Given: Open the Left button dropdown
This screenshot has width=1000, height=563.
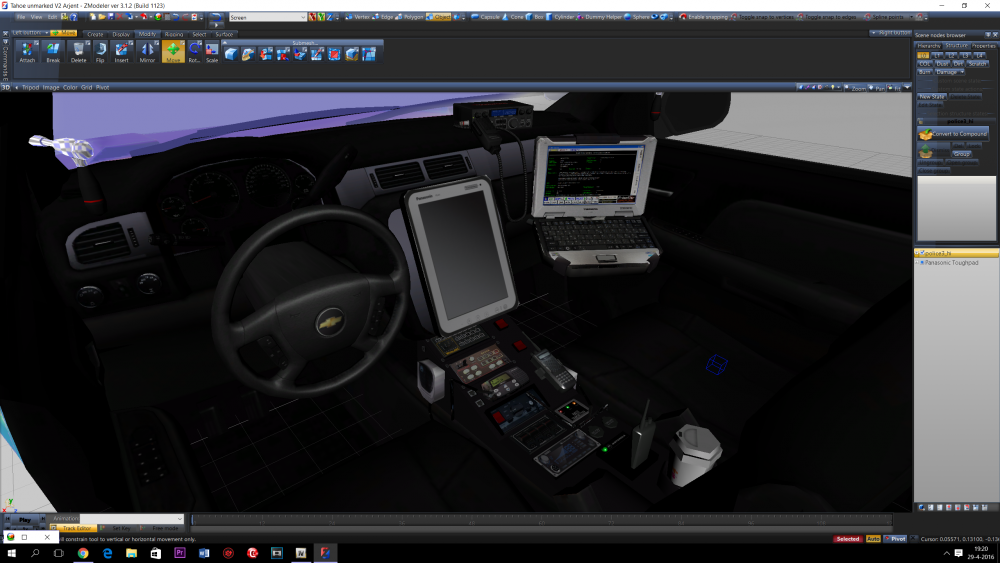Looking at the screenshot, I should pyautogui.click(x=30, y=33).
